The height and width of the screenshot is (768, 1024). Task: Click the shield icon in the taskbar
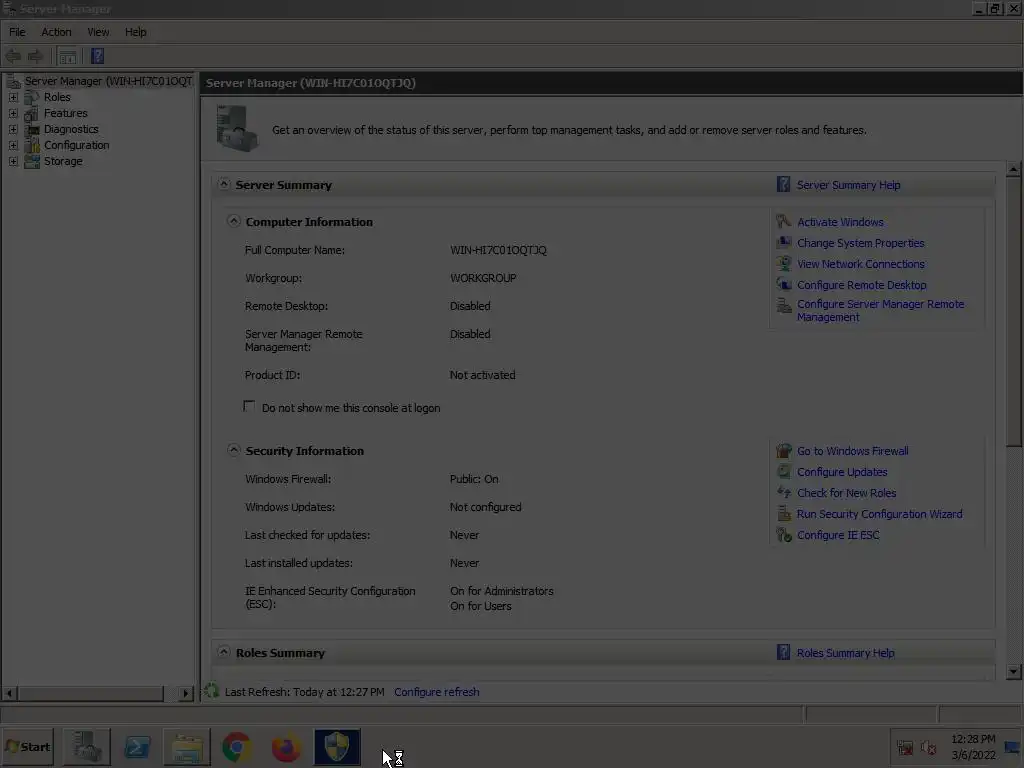pyautogui.click(x=337, y=746)
